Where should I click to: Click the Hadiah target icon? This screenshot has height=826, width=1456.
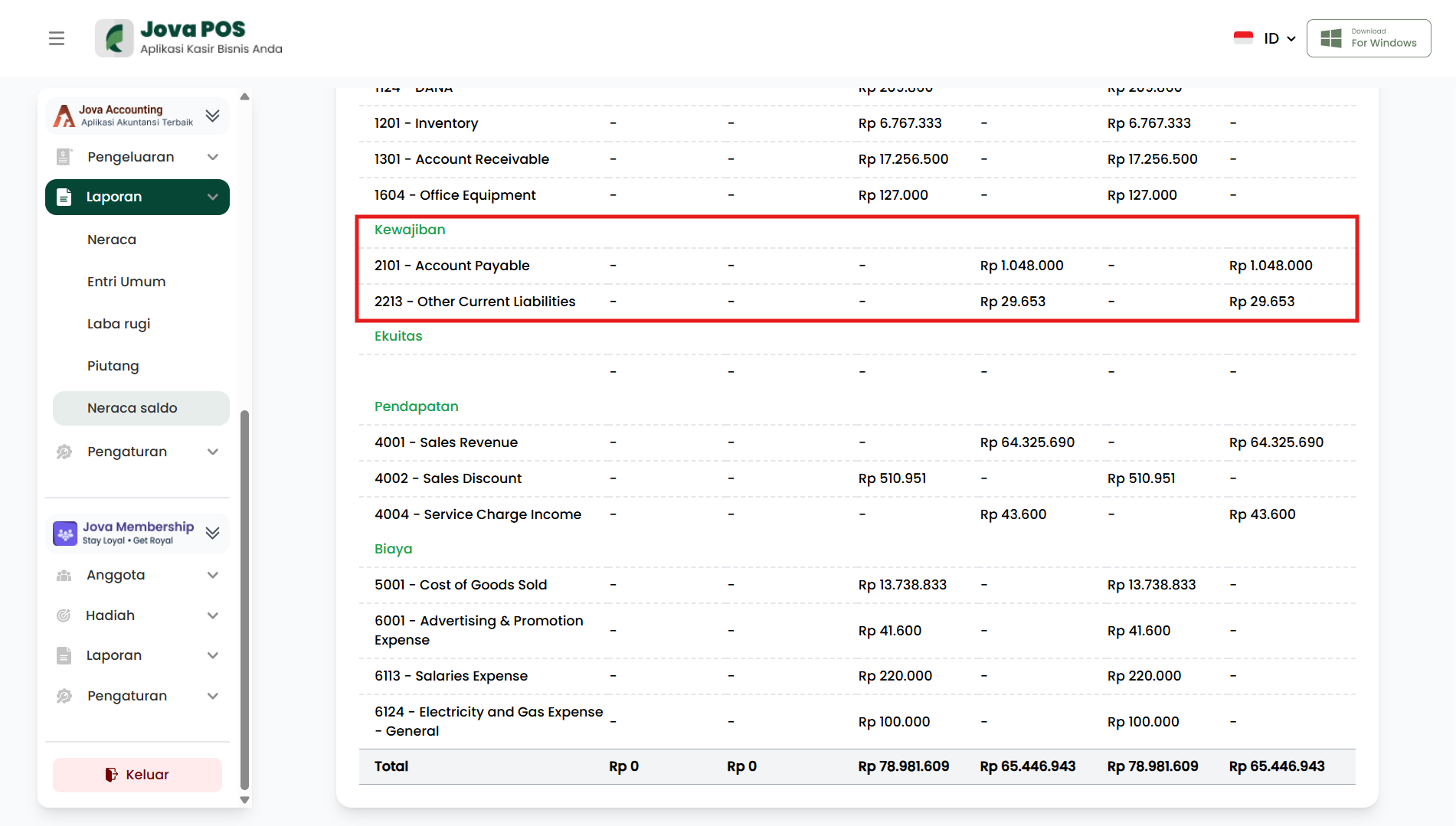(64, 615)
